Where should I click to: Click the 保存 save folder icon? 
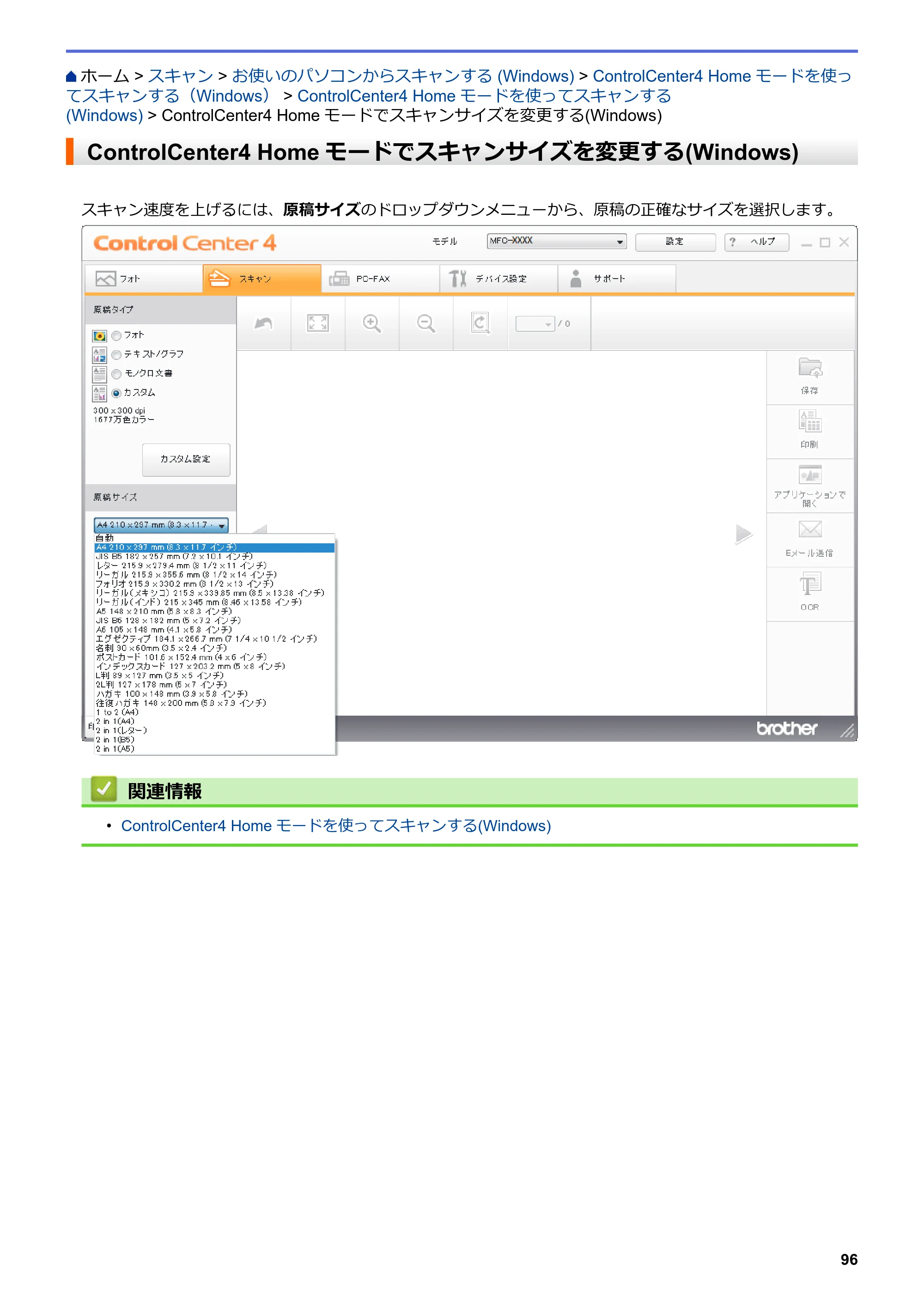tap(809, 368)
